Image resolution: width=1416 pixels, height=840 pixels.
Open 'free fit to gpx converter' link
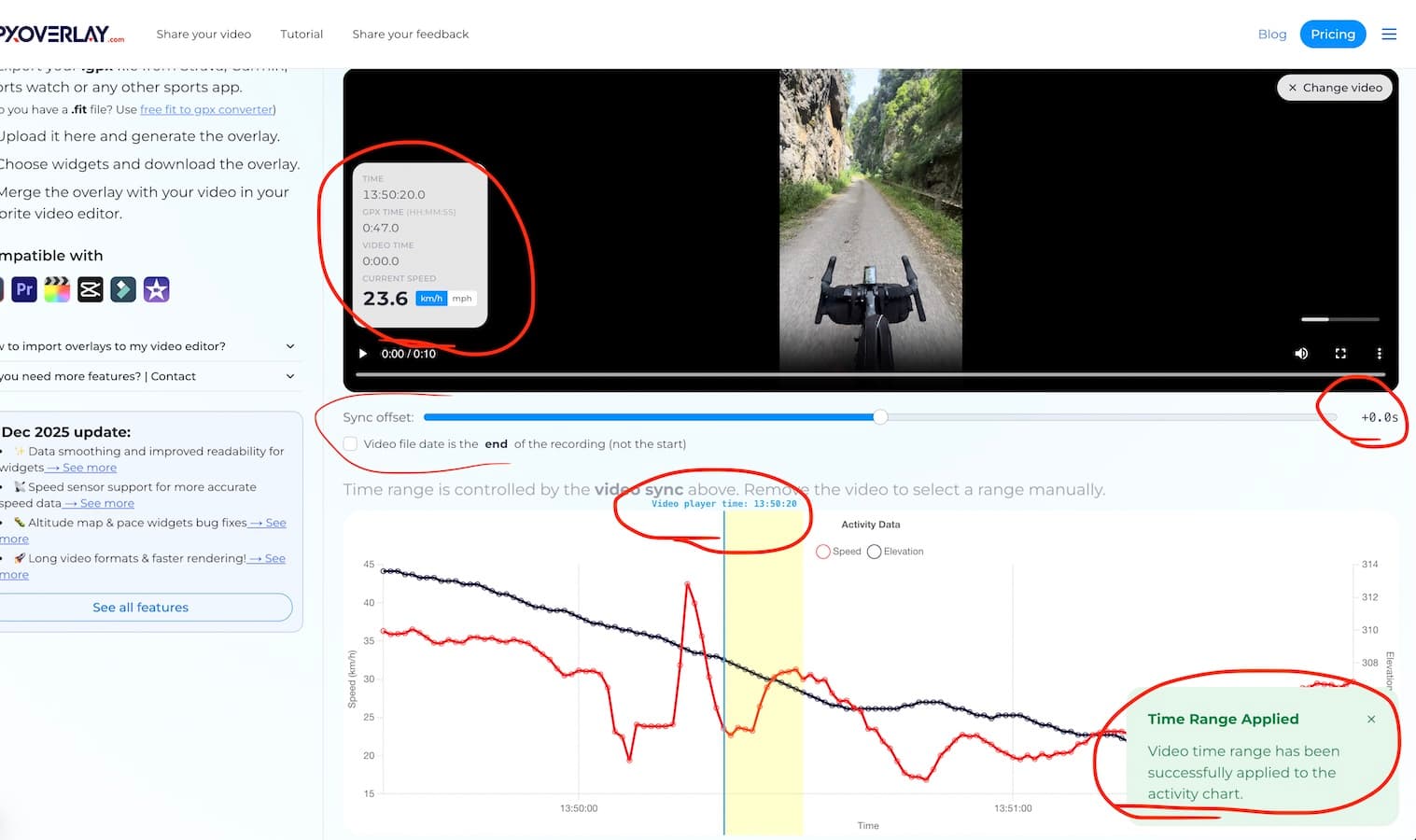click(x=207, y=109)
